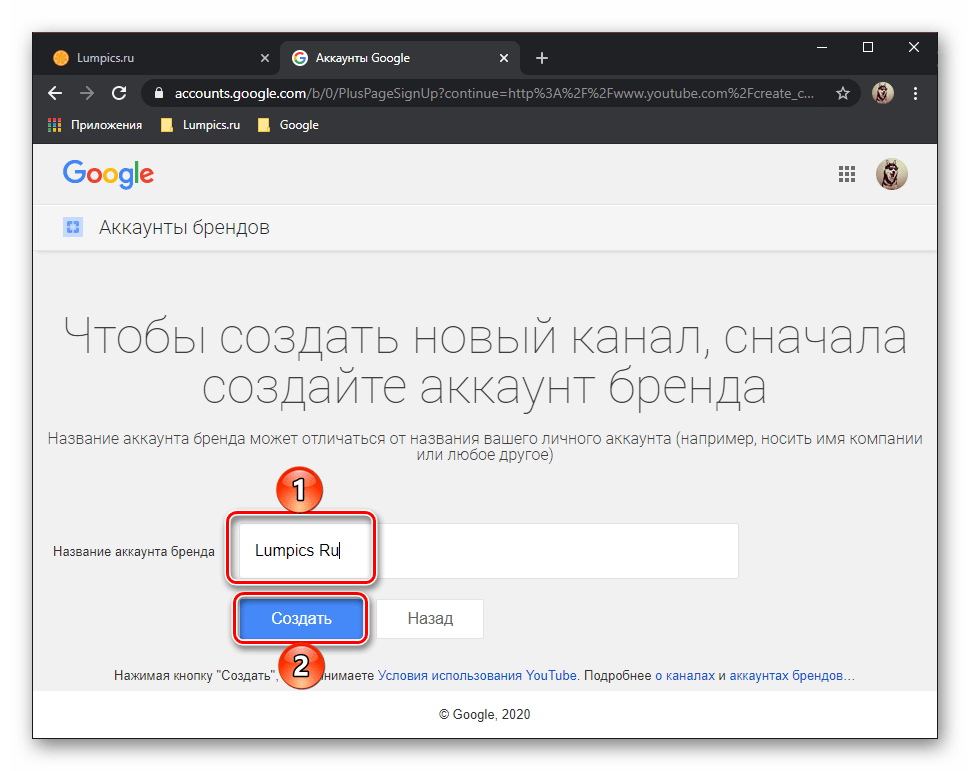Reload the current page

tap(119, 93)
